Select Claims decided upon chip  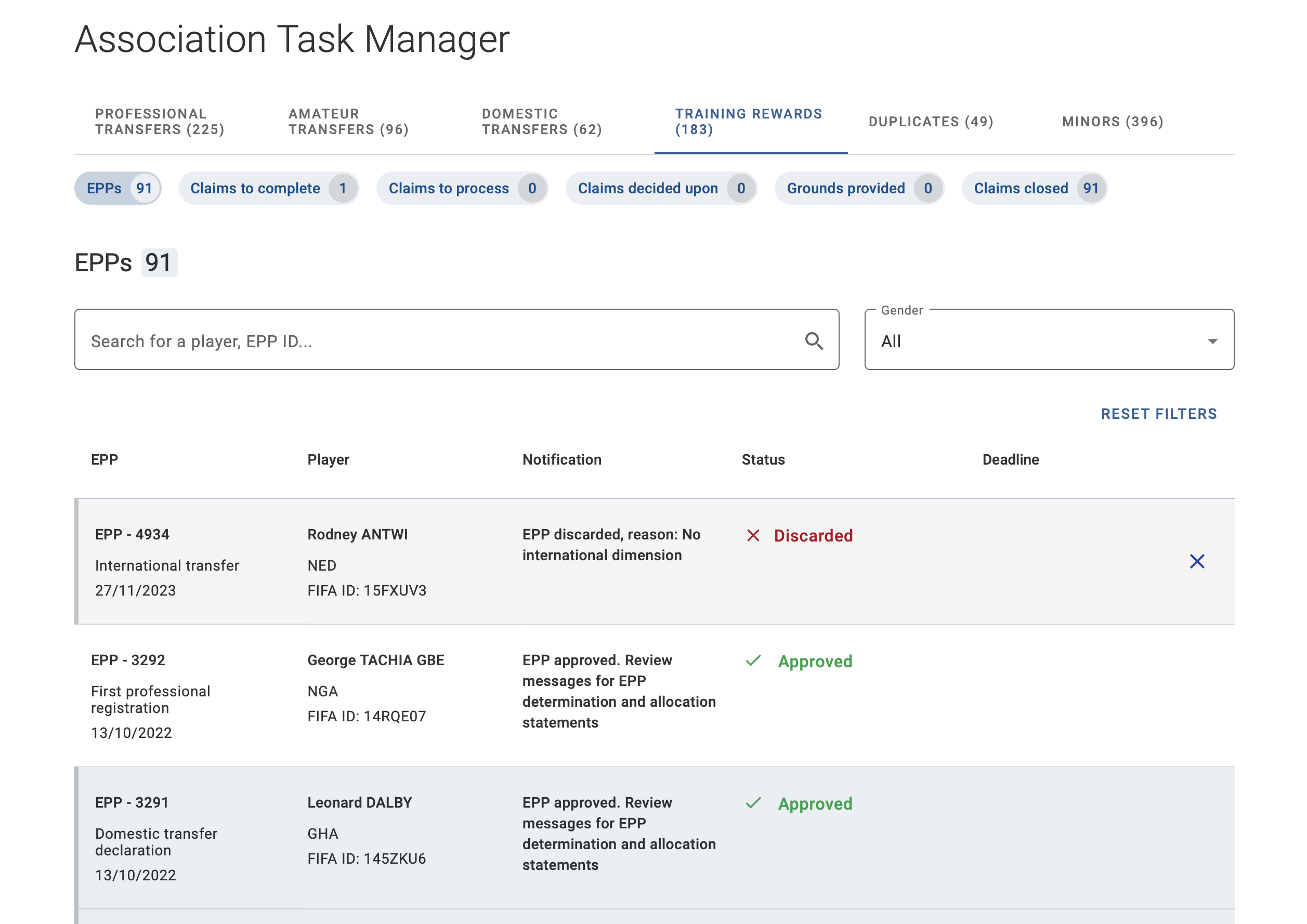[661, 188]
